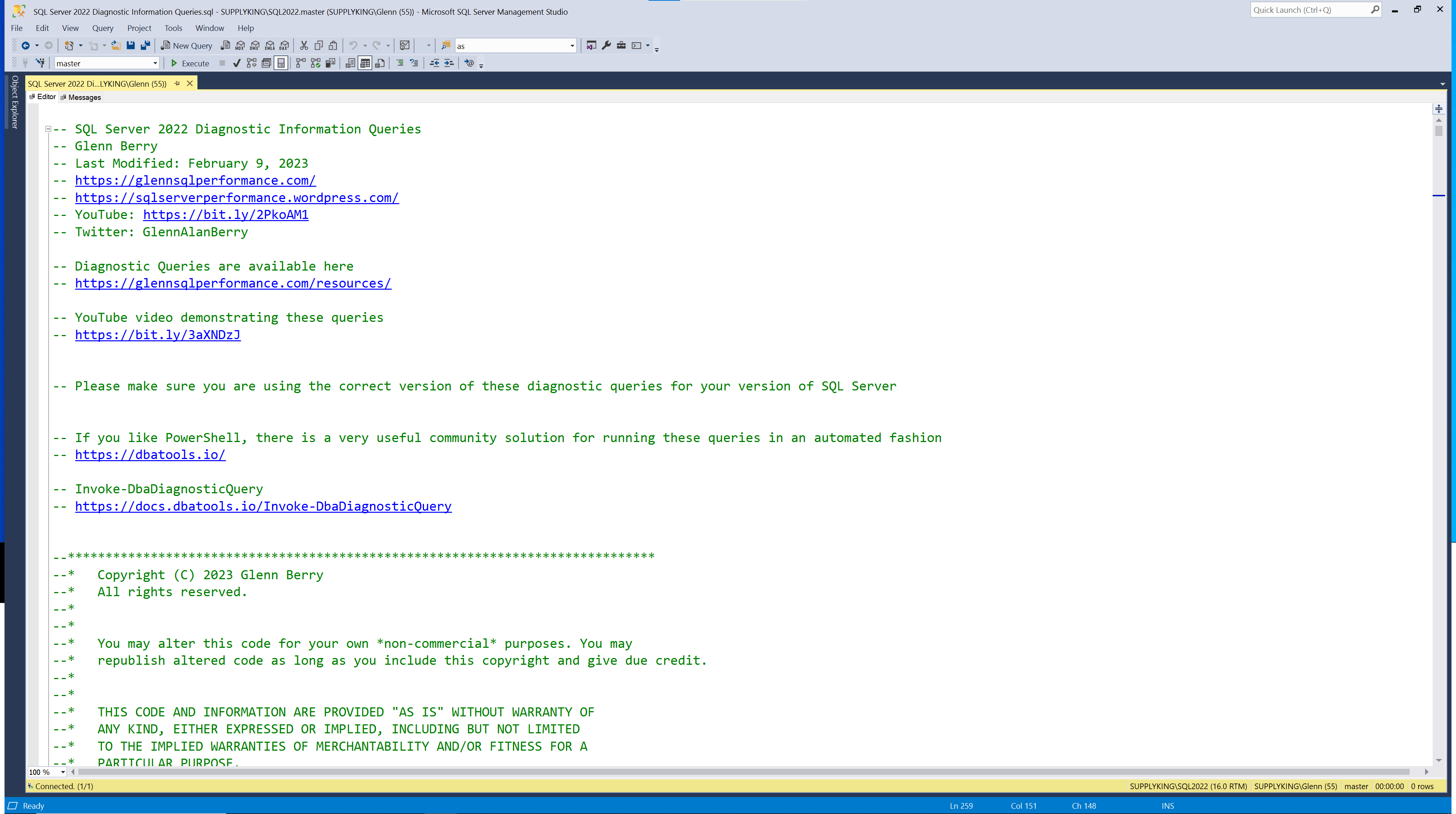Toggle the pin on the query document tab
1456x814 pixels.
177,84
